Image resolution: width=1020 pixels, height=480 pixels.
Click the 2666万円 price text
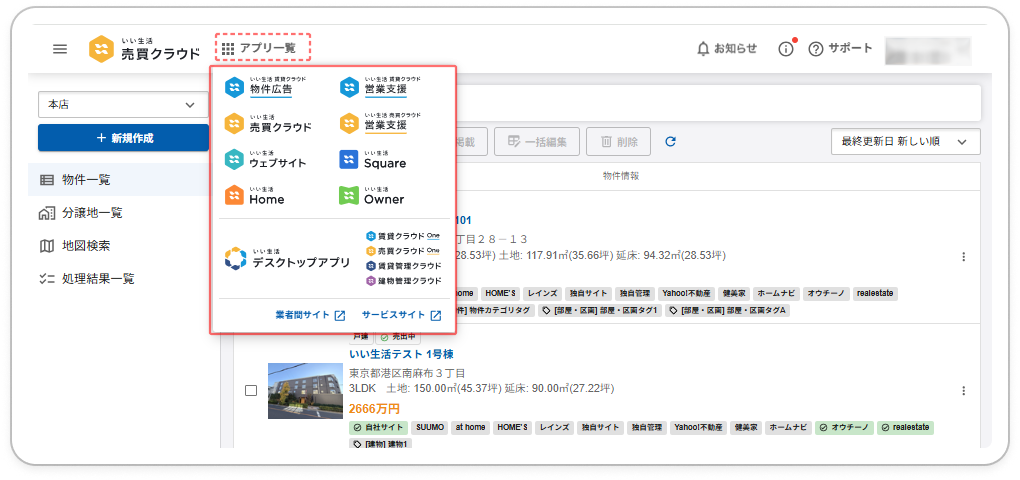tap(374, 409)
